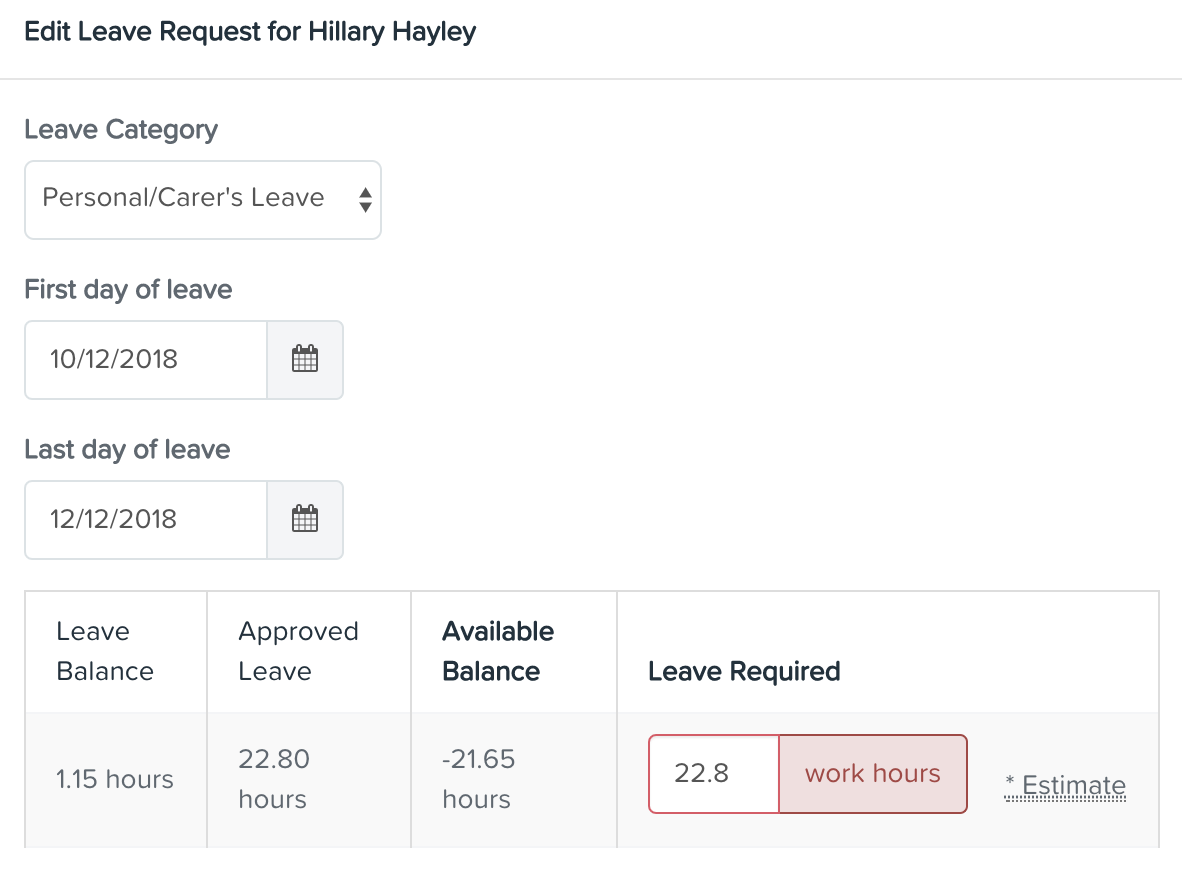Click the Edit Leave Request for Hillary Hayley heading

(250, 32)
